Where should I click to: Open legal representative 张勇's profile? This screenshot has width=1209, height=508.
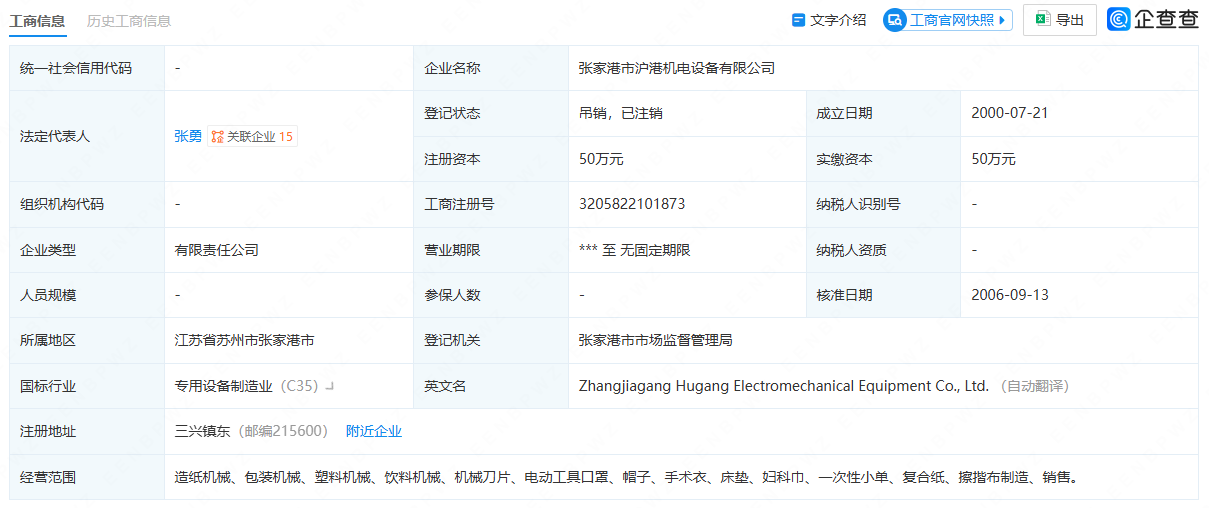[187, 136]
